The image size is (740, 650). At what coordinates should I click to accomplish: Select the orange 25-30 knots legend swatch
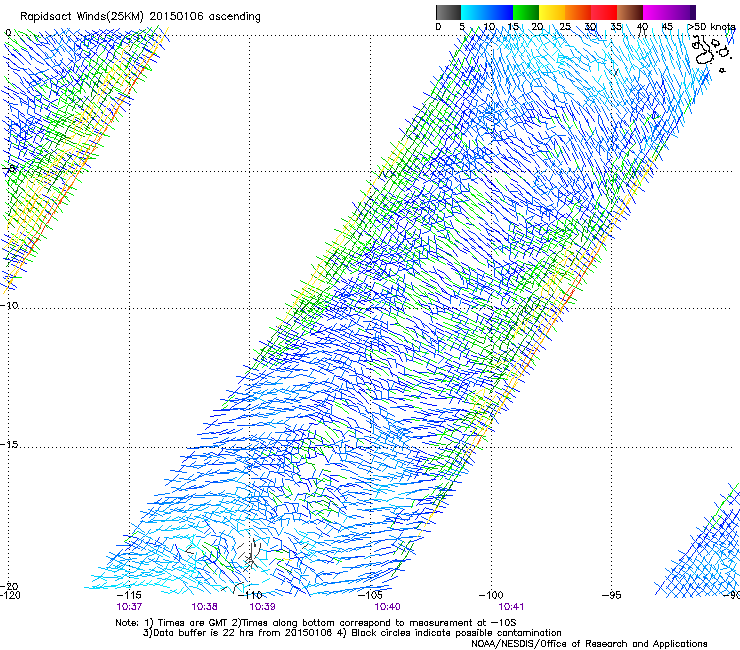pos(578,12)
